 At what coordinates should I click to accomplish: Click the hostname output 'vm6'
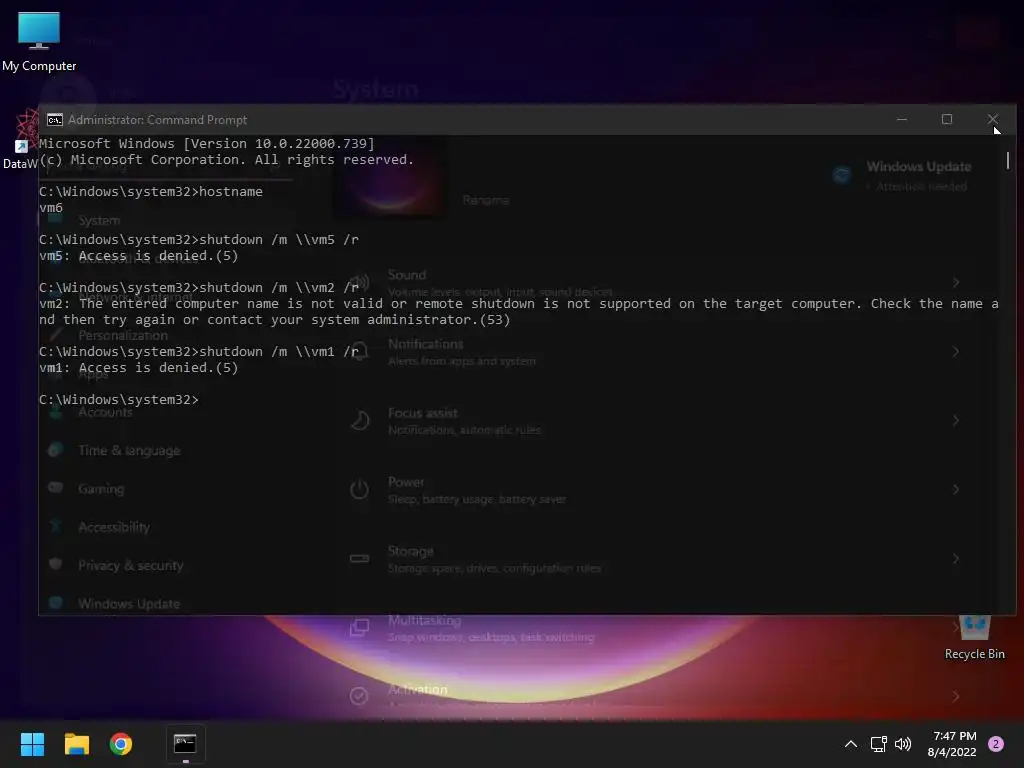(51, 208)
